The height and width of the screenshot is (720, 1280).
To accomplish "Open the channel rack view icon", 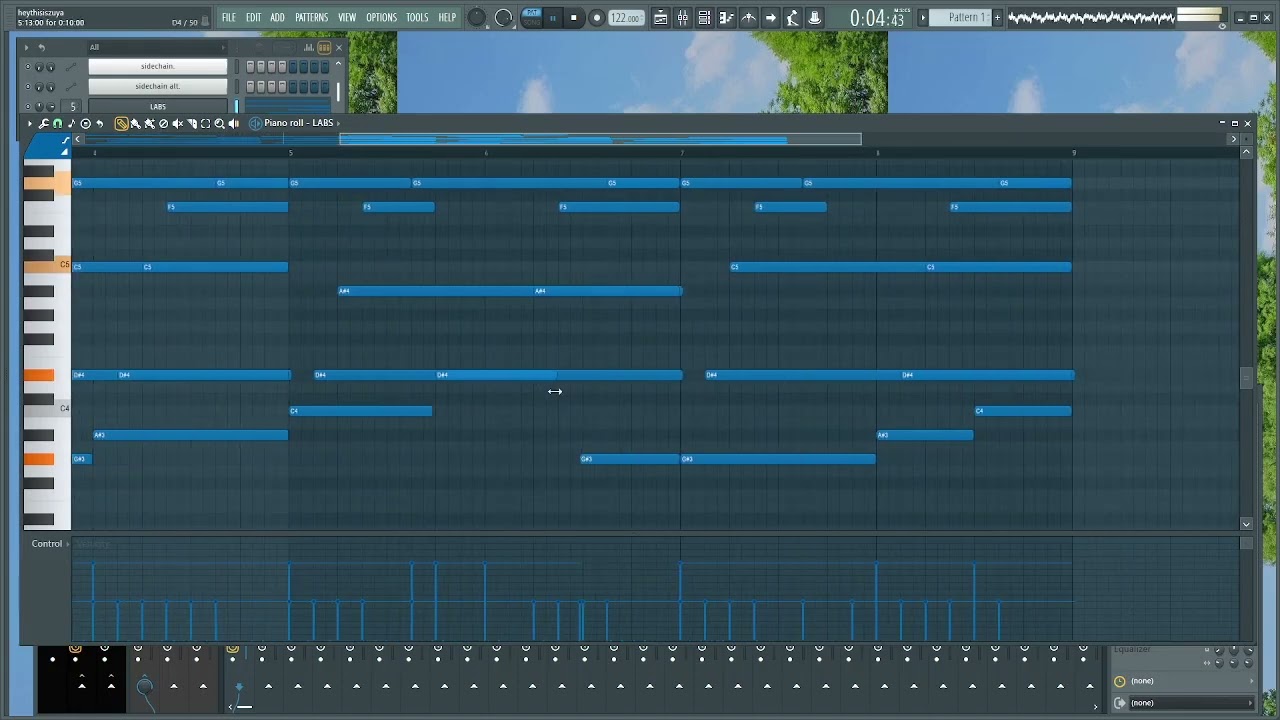I will (704, 18).
